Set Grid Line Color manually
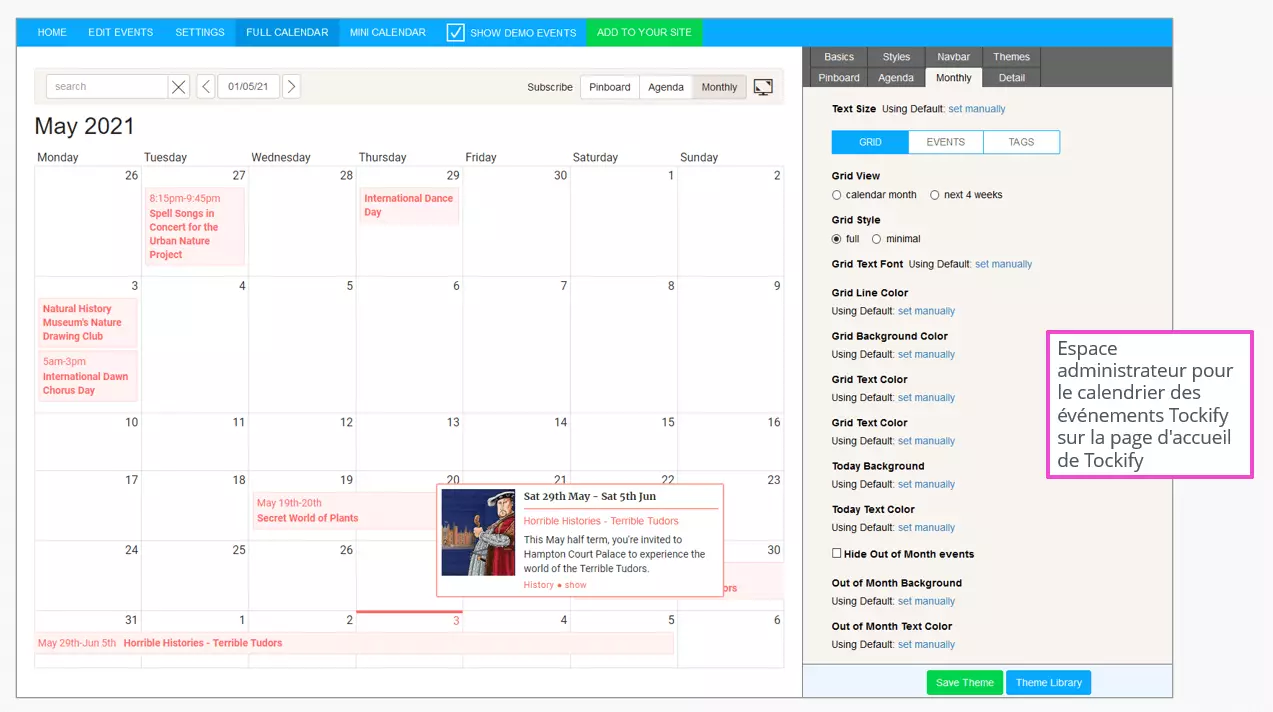 click(x=926, y=311)
